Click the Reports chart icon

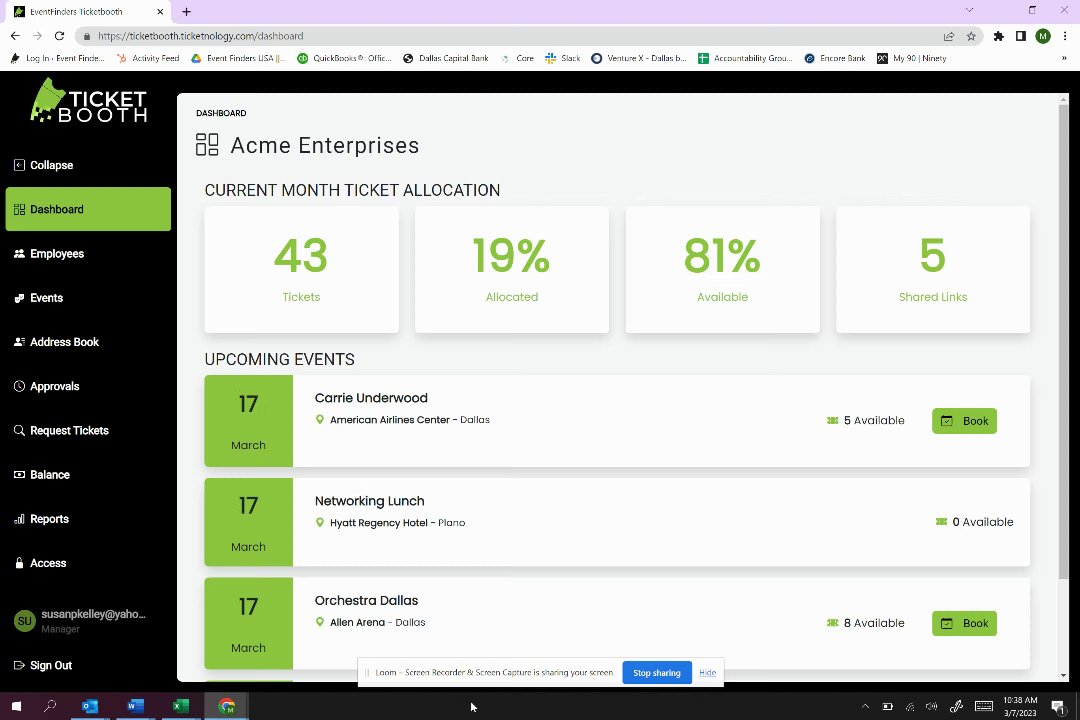tap(19, 519)
